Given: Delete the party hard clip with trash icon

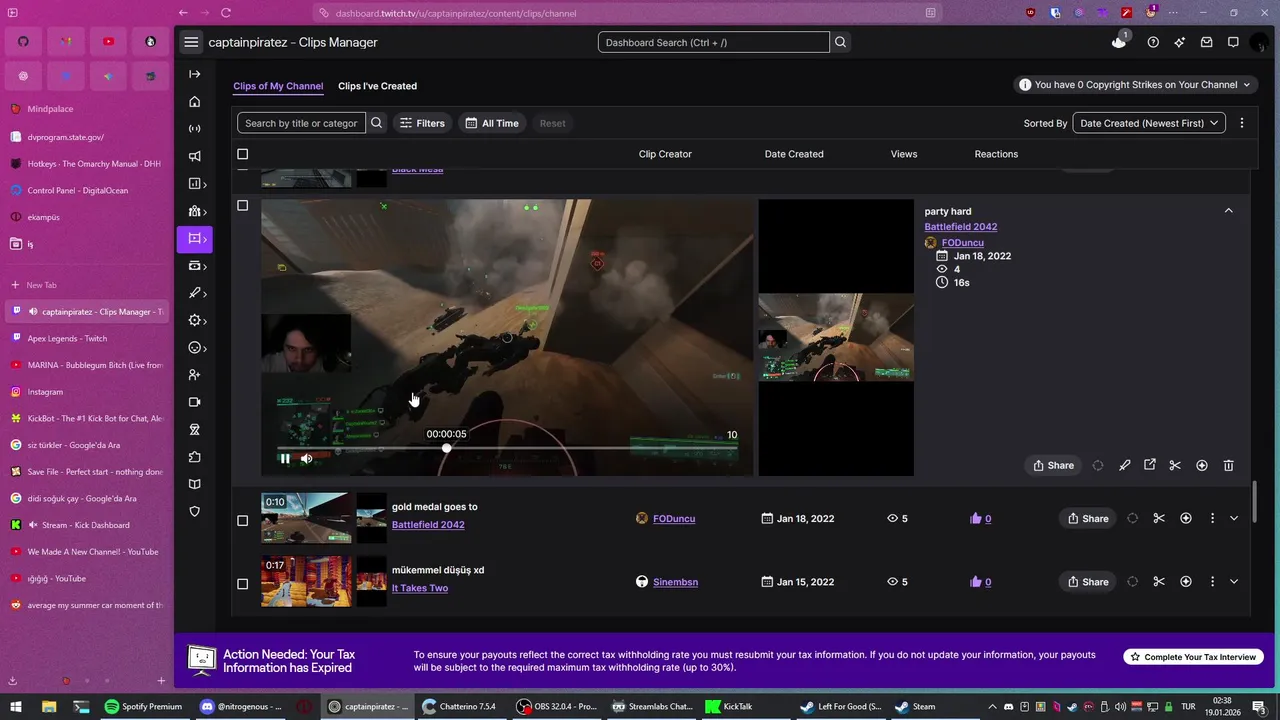Looking at the screenshot, I should [1229, 465].
